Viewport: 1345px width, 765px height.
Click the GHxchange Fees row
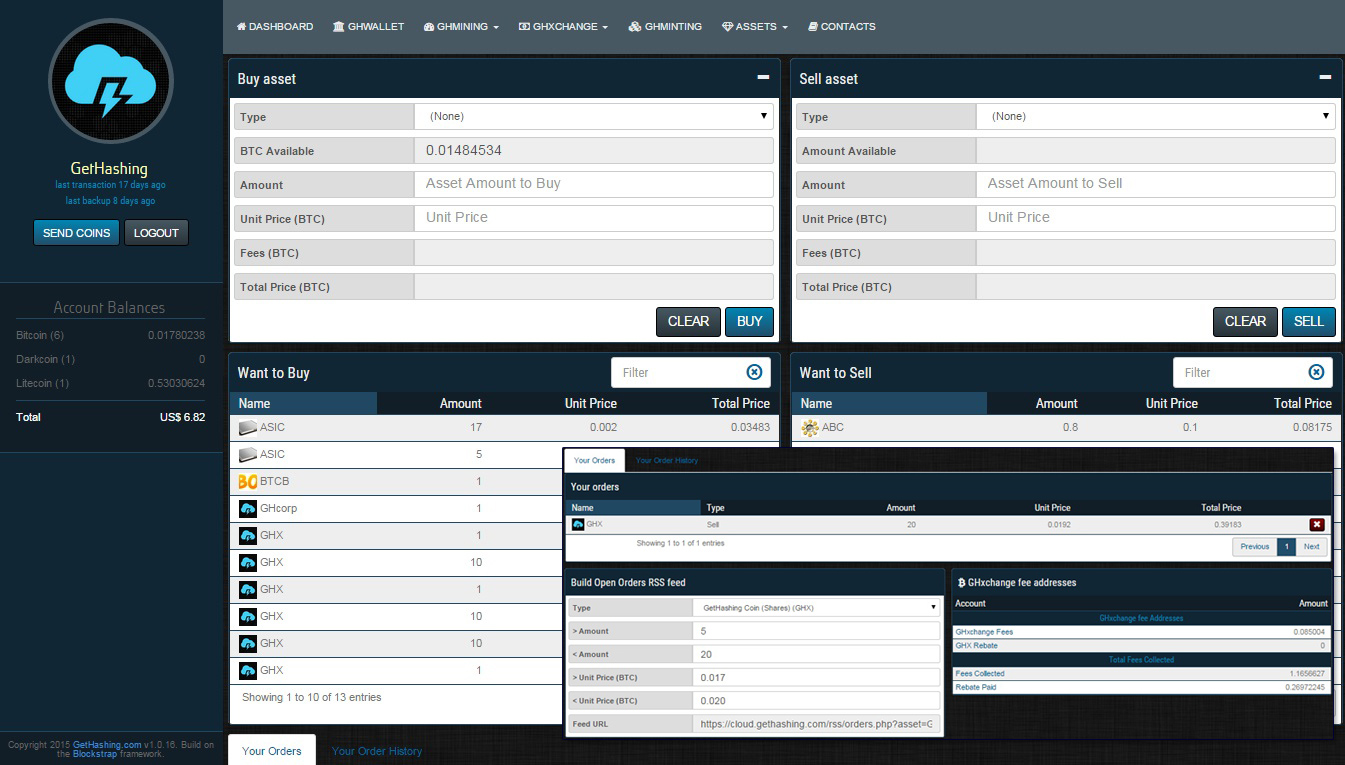click(1141, 632)
